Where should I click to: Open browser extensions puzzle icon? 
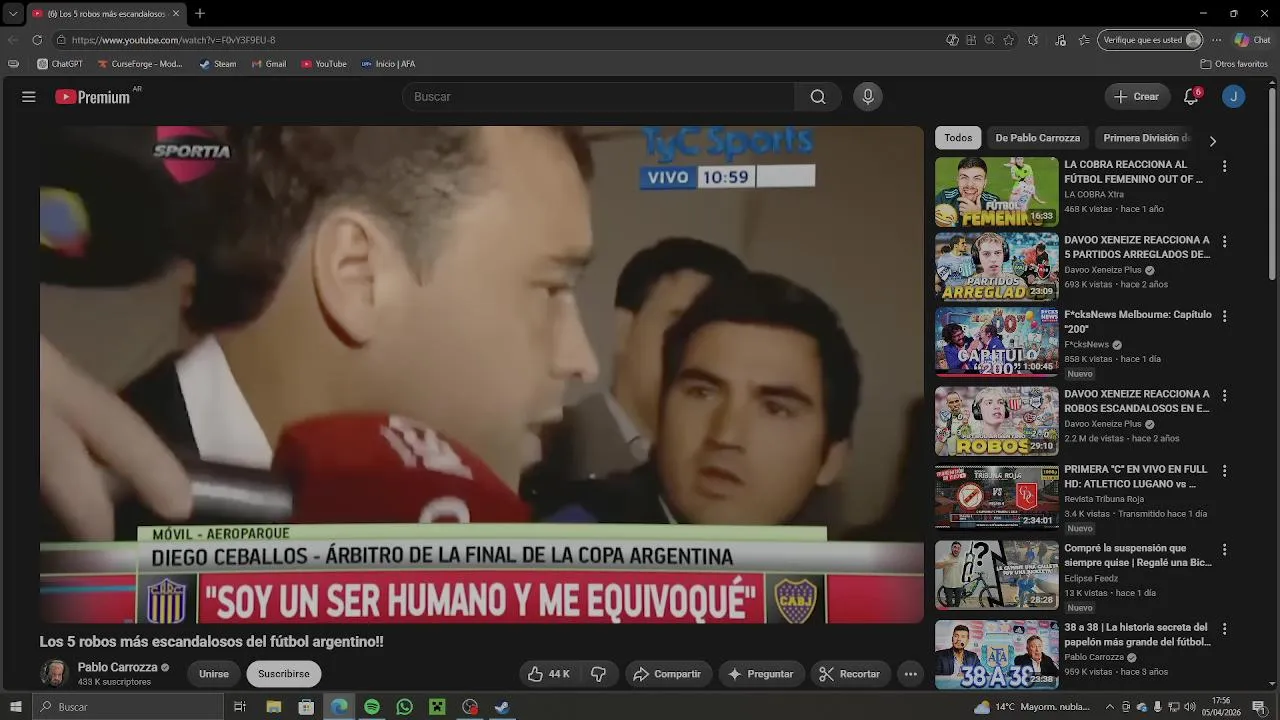(x=1033, y=40)
